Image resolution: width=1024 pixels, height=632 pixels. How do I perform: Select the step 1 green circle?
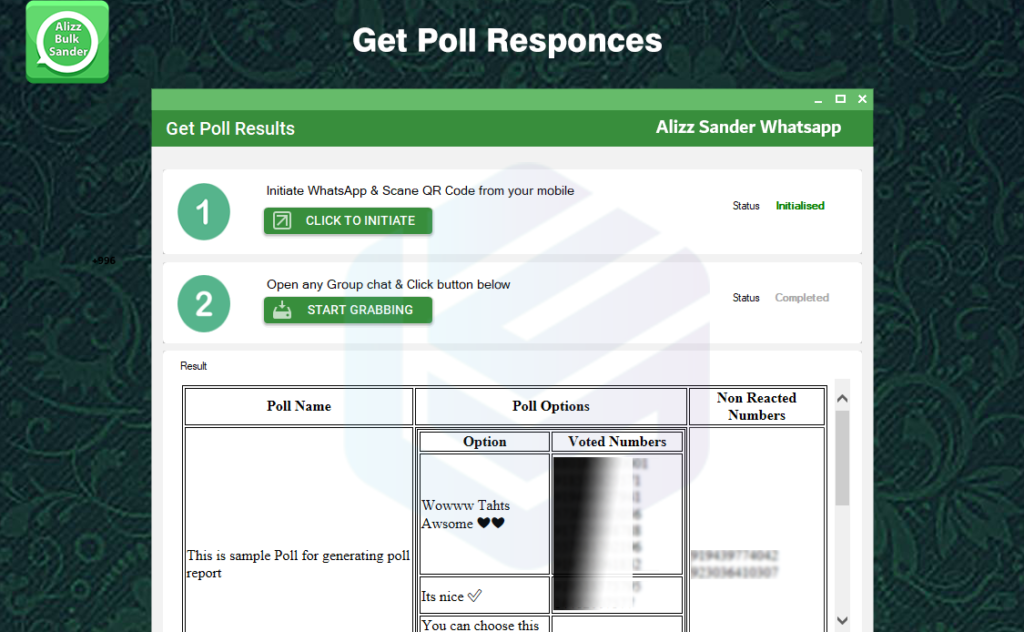(x=204, y=212)
